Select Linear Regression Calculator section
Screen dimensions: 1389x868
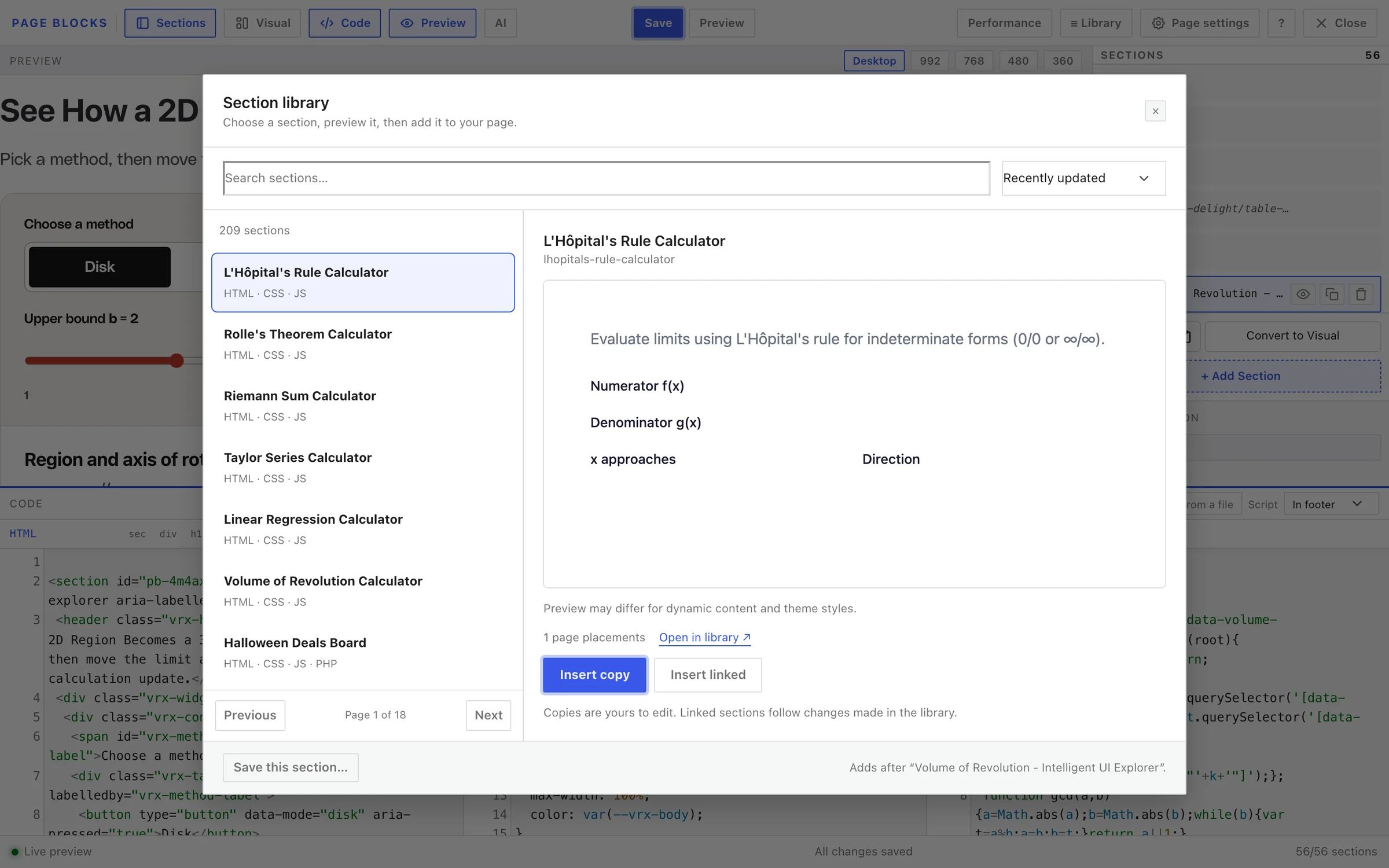pos(363,529)
